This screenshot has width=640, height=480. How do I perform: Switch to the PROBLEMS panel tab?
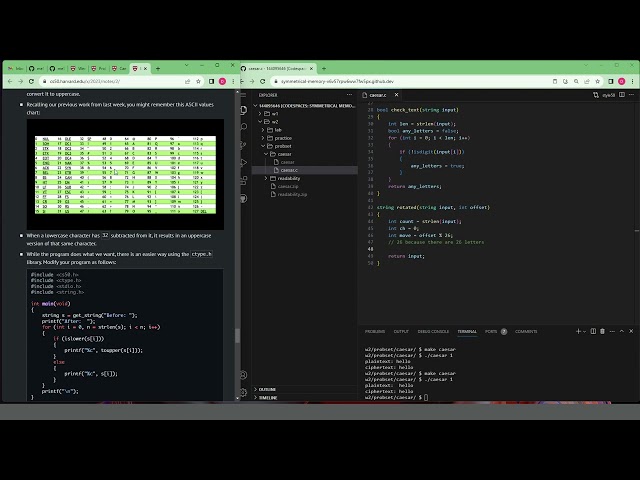point(375,331)
